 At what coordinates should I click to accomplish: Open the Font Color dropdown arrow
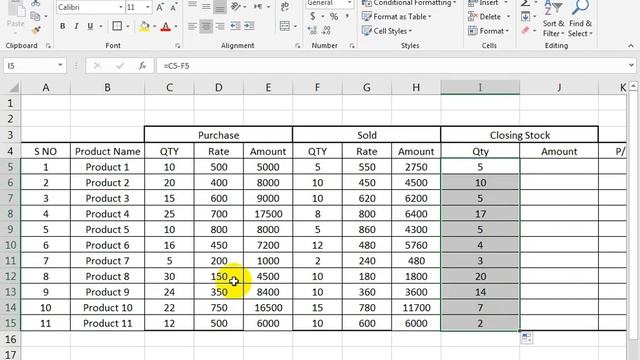coord(176,27)
